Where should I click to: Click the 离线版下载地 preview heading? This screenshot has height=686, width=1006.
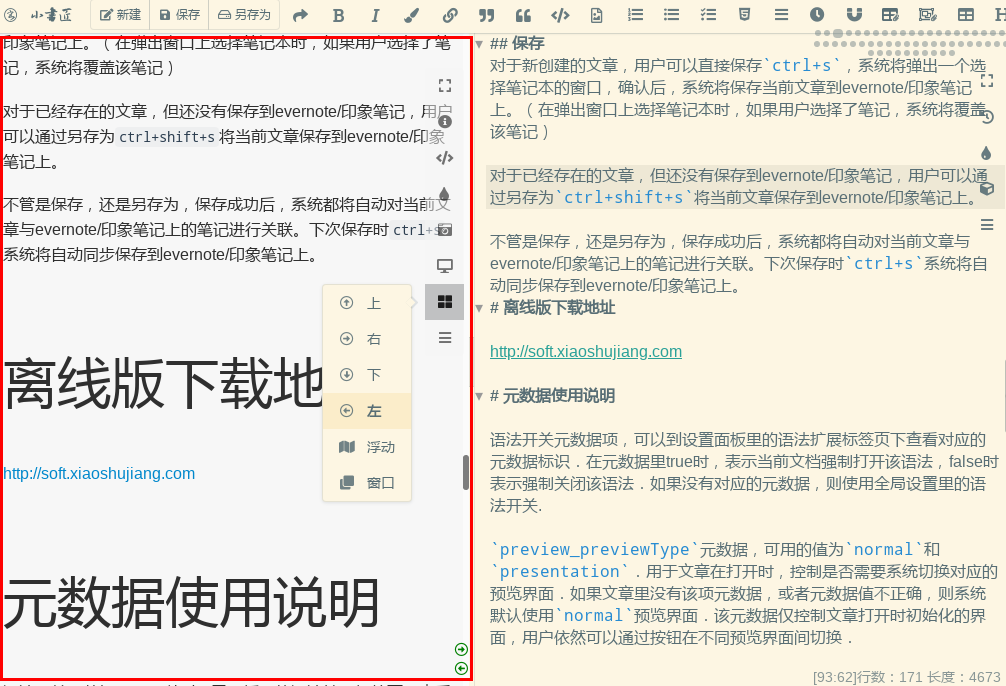(x=163, y=384)
